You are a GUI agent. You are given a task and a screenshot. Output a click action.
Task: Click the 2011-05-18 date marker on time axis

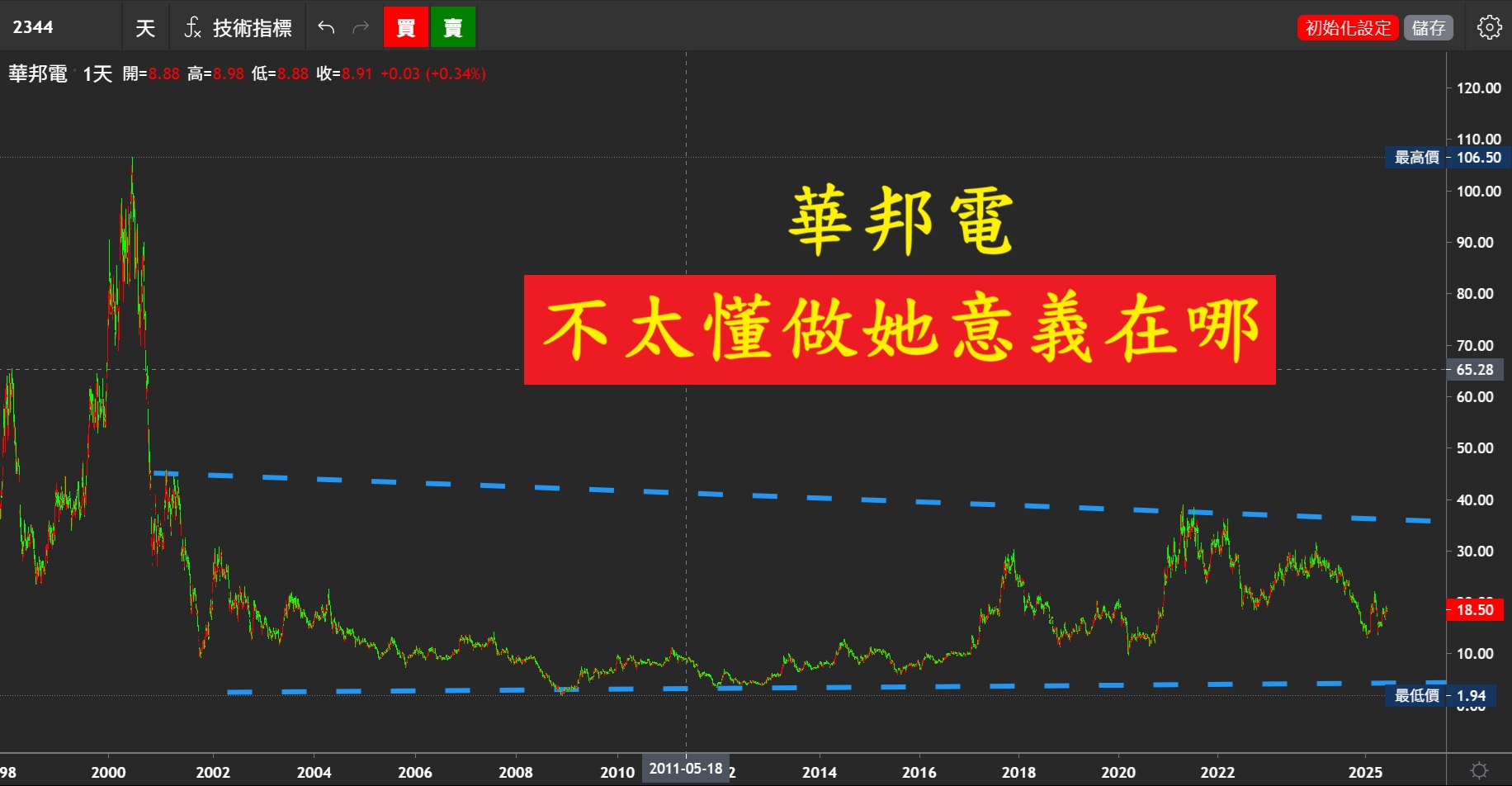(x=686, y=769)
